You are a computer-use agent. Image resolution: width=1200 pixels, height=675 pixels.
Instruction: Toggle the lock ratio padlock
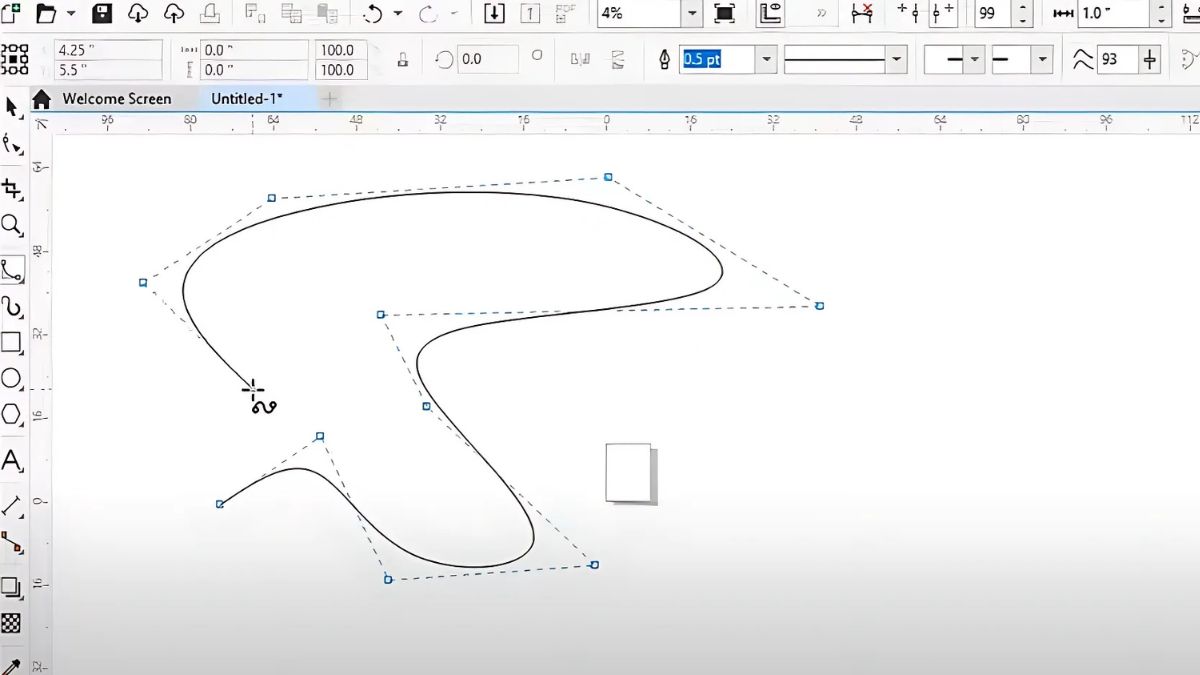[403, 59]
